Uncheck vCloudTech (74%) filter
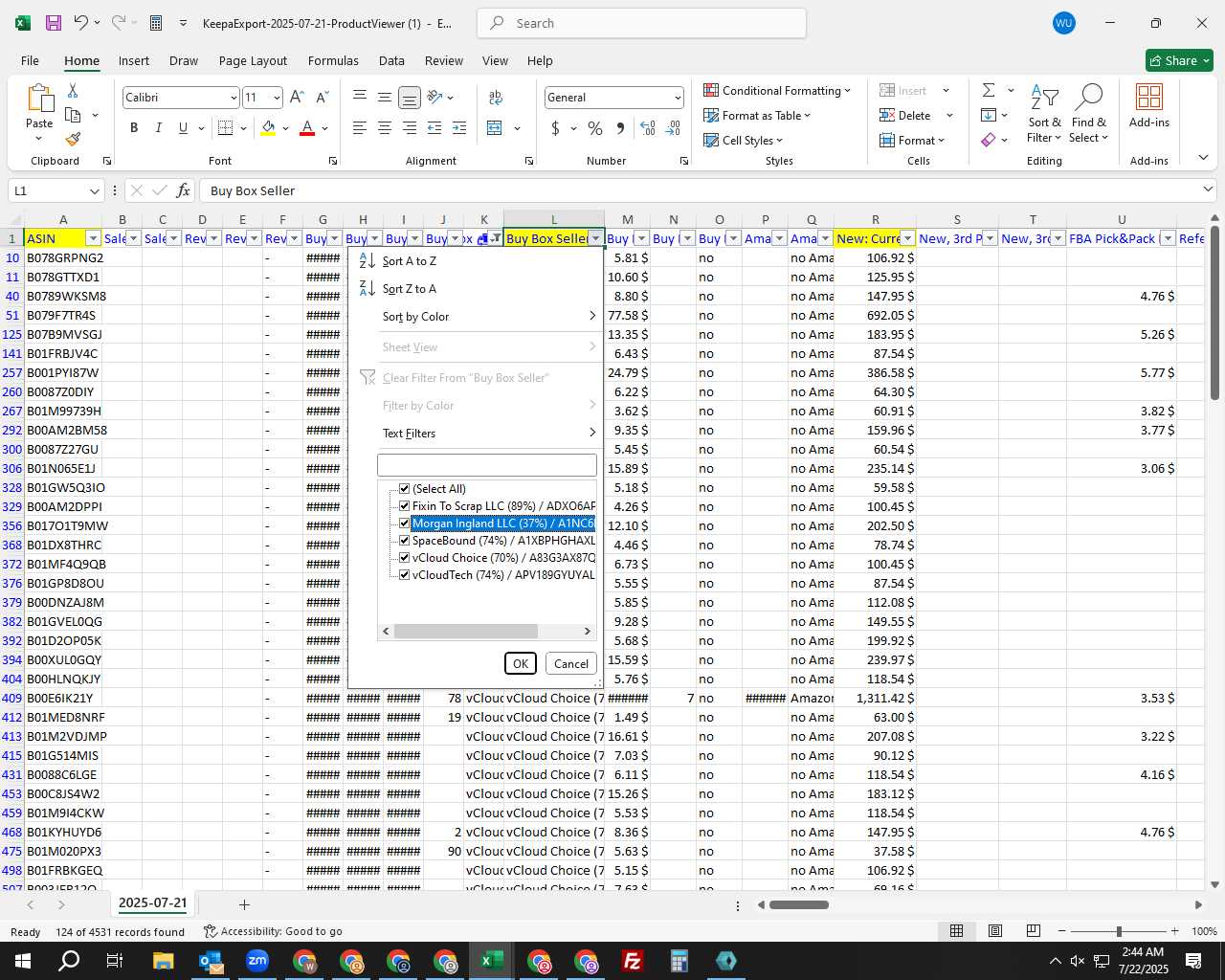 coord(405,575)
